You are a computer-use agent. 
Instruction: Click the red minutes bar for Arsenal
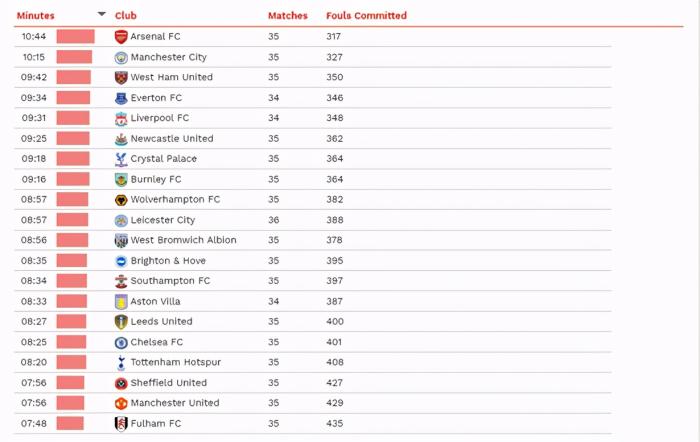click(75, 37)
